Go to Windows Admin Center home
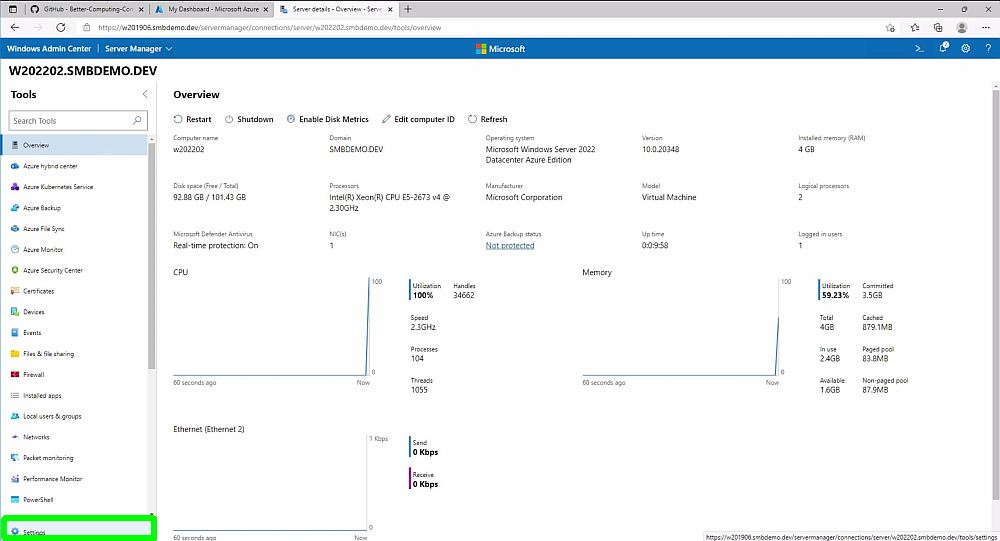This screenshot has width=1000, height=541. 49,48
